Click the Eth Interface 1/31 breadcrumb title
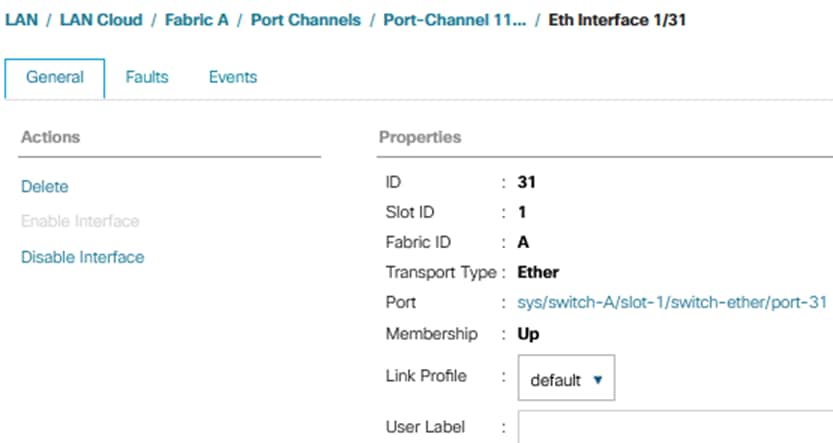This screenshot has height=443, width=833. pos(618,20)
